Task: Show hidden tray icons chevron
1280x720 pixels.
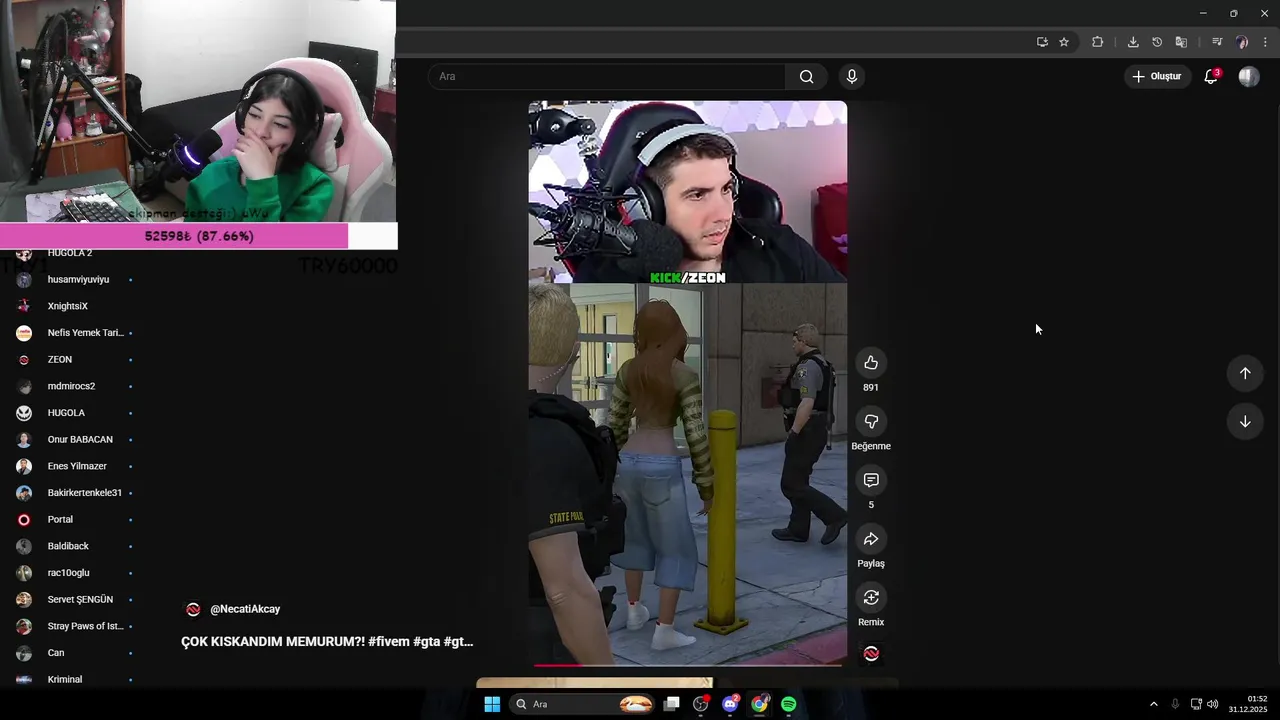Action: point(1153,704)
